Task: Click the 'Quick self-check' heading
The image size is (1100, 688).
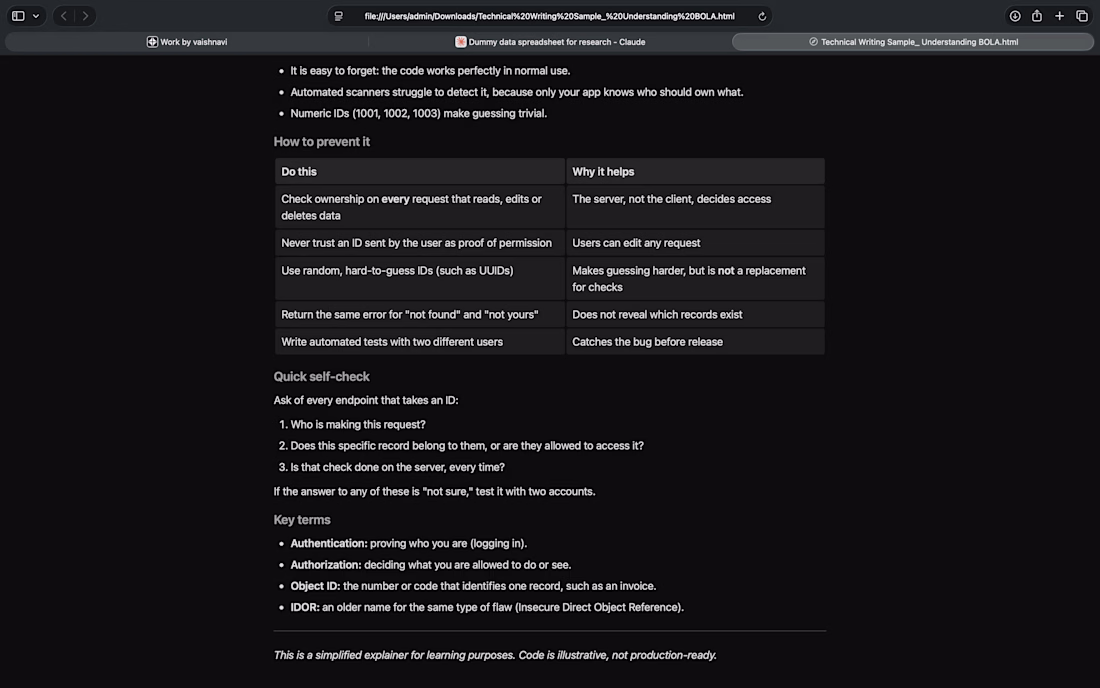Action: pos(321,377)
